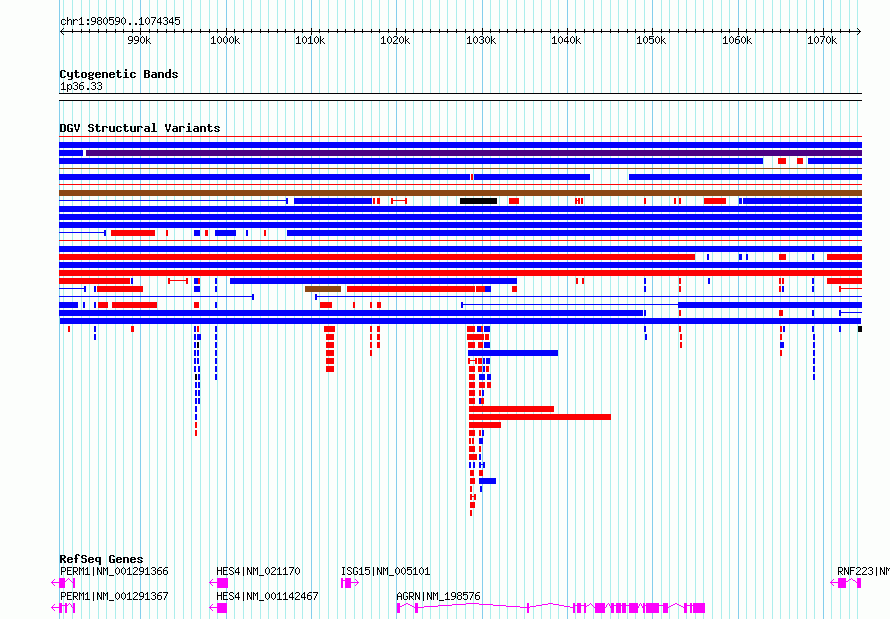Select the gene glyph under HES4|NM_021170
The width and height of the screenshot is (890, 619).
[219, 583]
